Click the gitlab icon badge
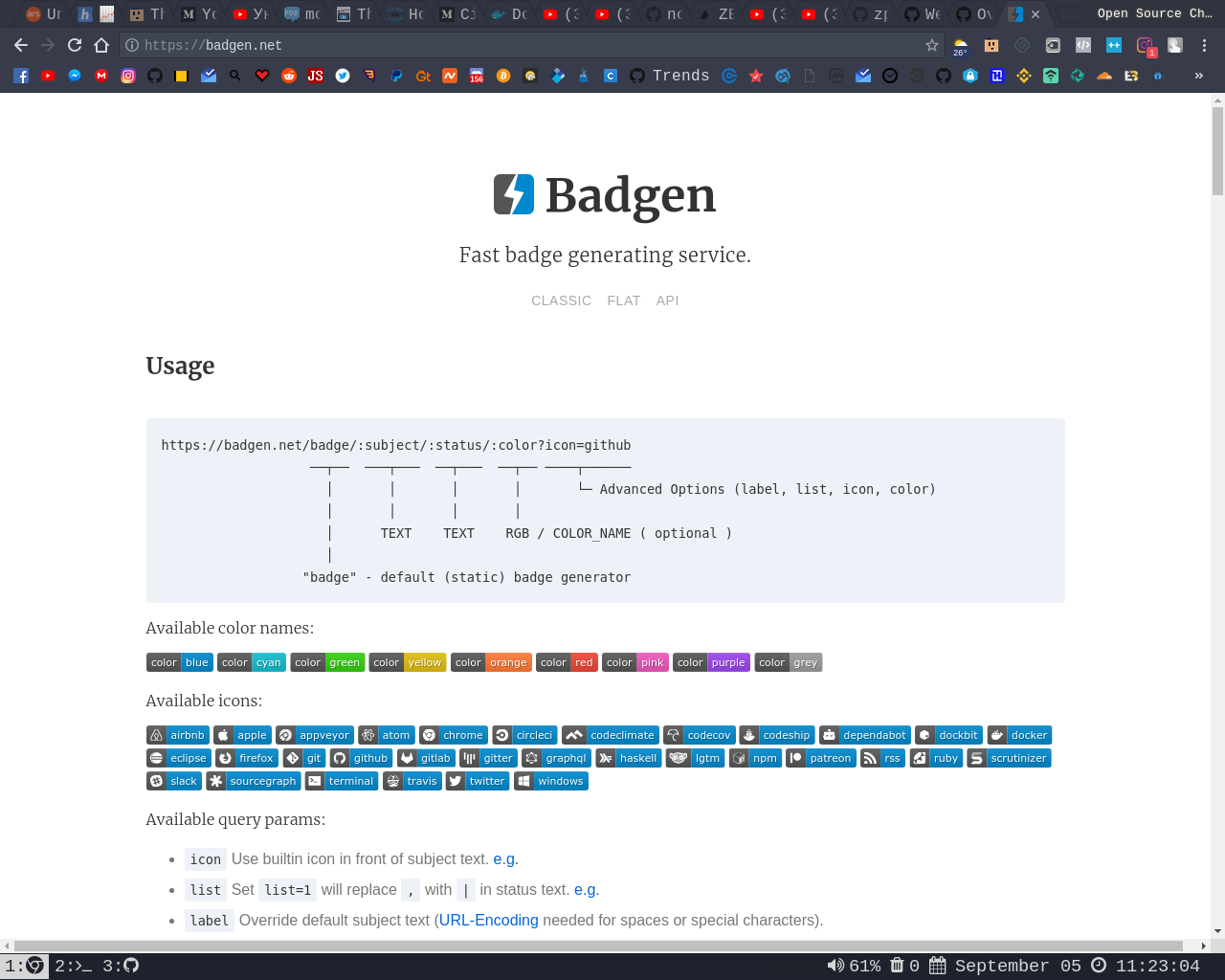1225x980 pixels. coord(426,758)
